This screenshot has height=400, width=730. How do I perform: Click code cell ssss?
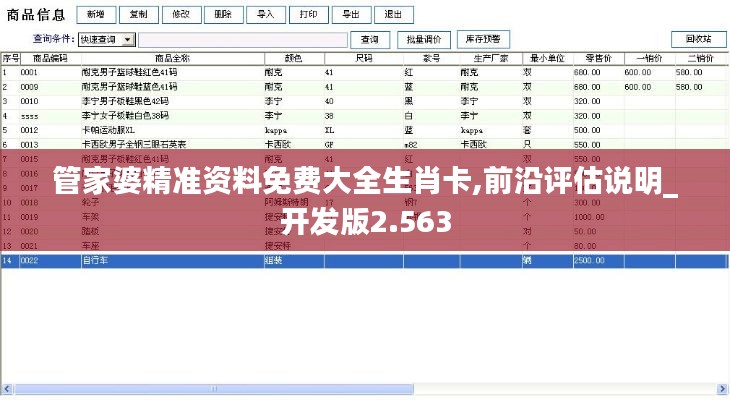coord(29,116)
